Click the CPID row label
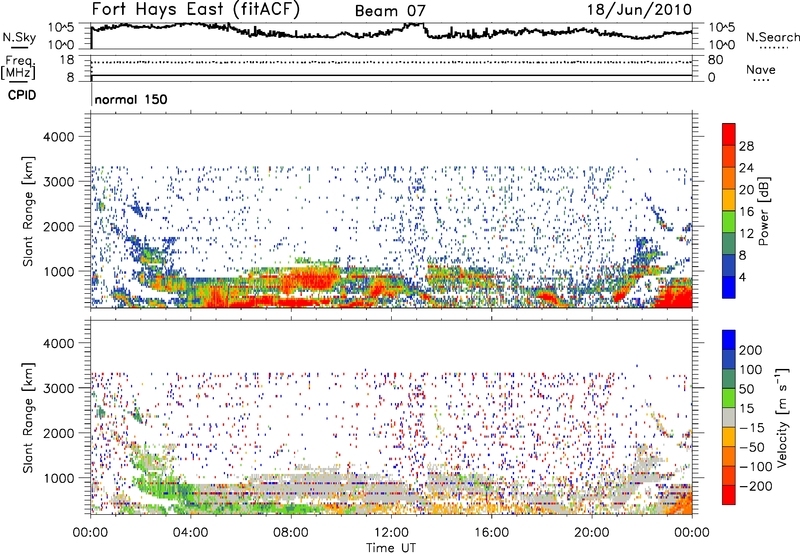The width and height of the screenshot is (800, 554). click(x=22, y=95)
